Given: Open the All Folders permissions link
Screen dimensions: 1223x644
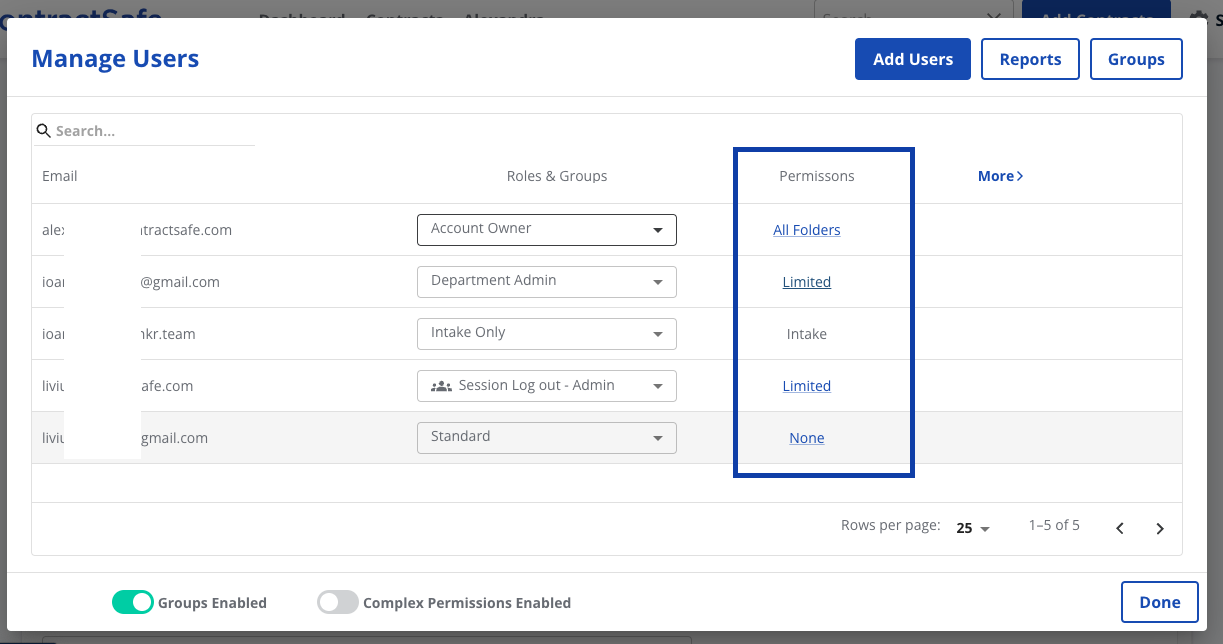Looking at the screenshot, I should coord(807,229).
